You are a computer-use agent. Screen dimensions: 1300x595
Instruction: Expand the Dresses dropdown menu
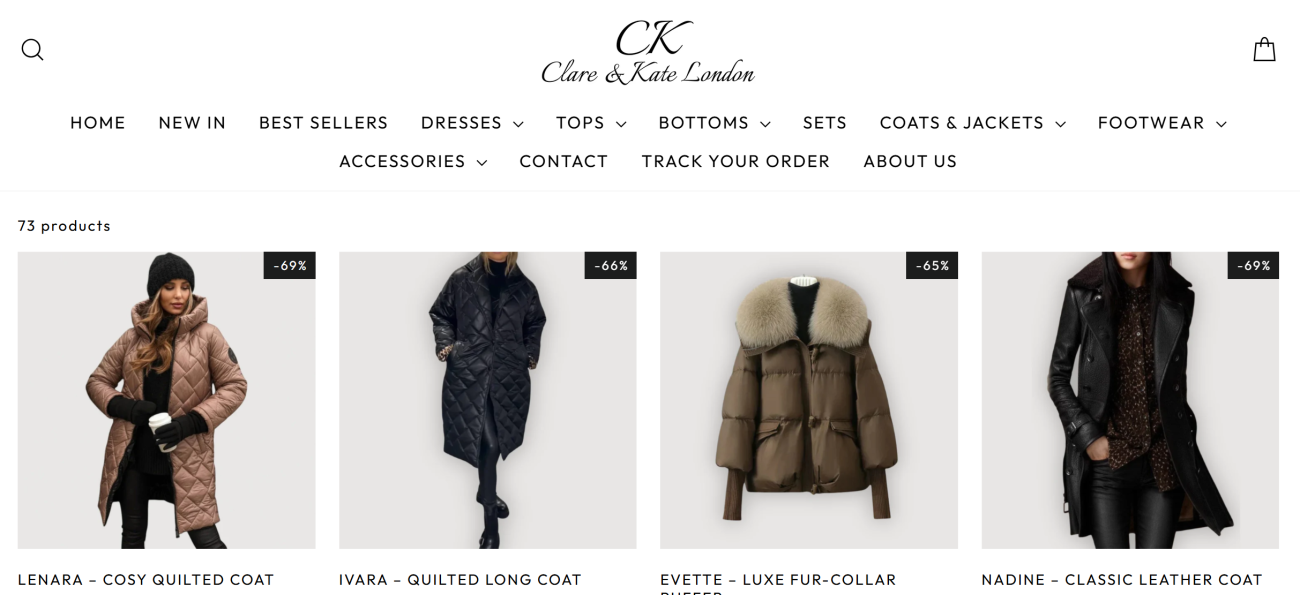click(x=472, y=123)
